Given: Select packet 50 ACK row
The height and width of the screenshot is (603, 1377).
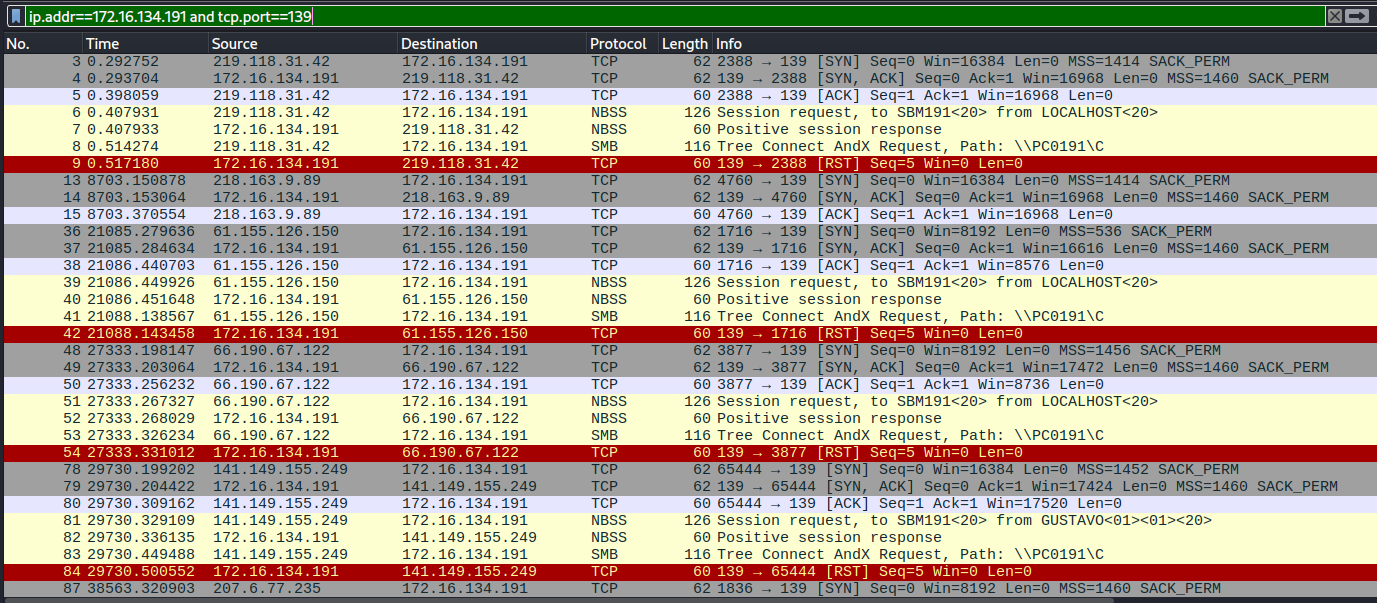Looking at the screenshot, I should pyautogui.click(x=688, y=384).
